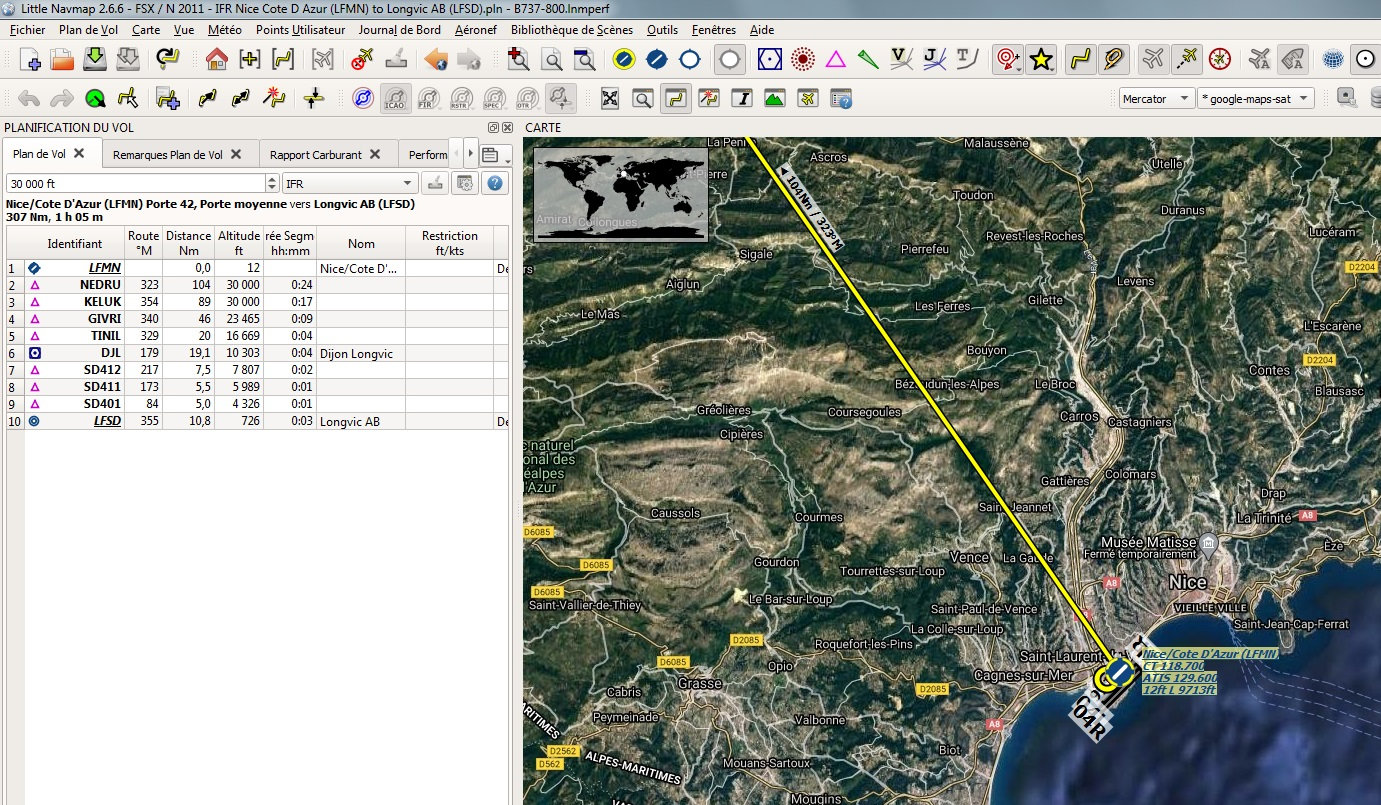Click the undo arrow in toolbar

click(29, 99)
